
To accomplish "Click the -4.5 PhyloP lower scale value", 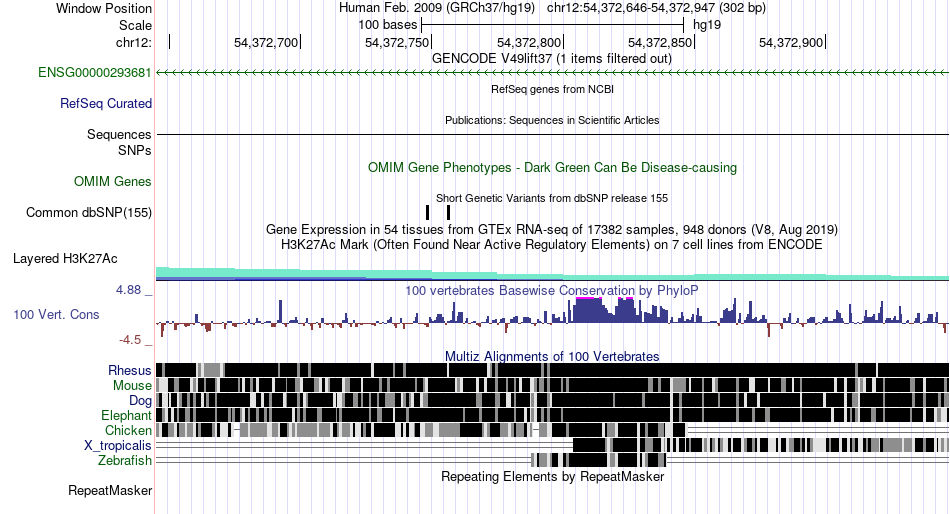I will point(130,340).
